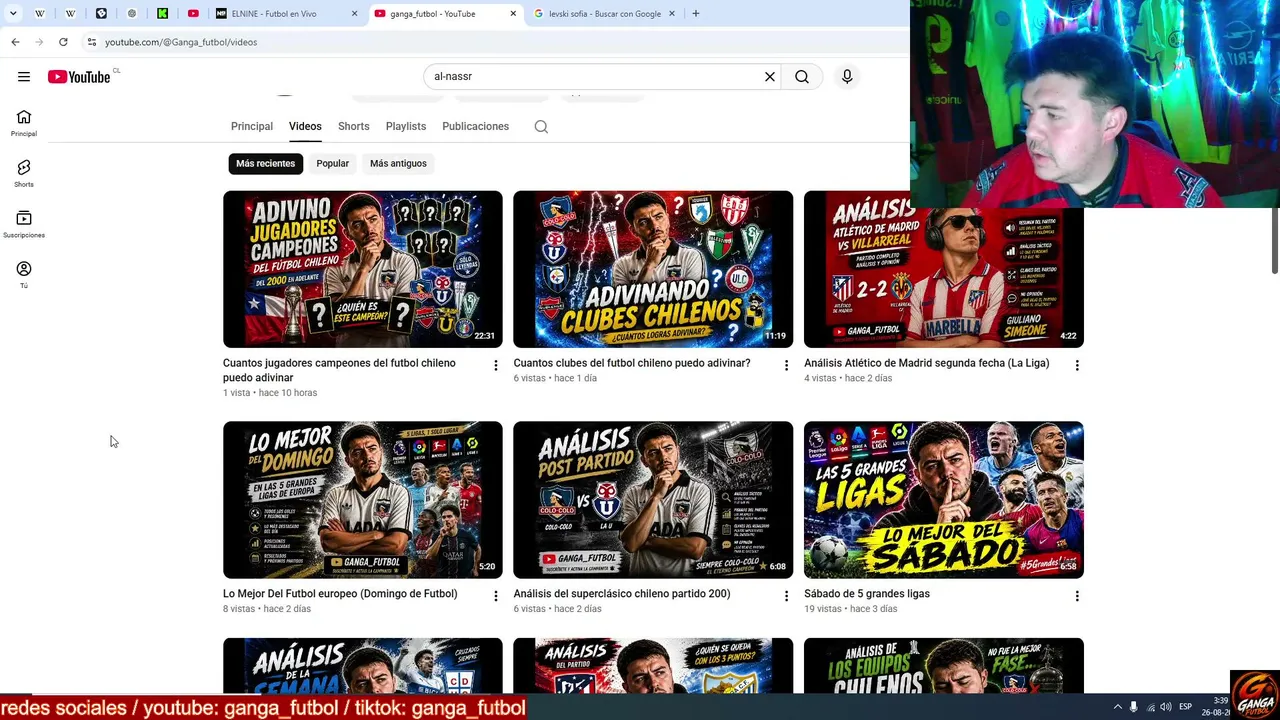Open the browser tab search dropdown
This screenshot has height=720, width=1280.
(x=13, y=14)
